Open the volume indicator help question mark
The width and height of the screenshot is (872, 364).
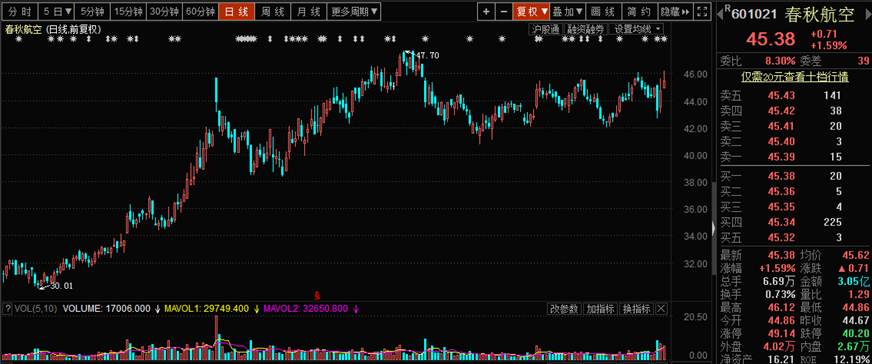7,308
